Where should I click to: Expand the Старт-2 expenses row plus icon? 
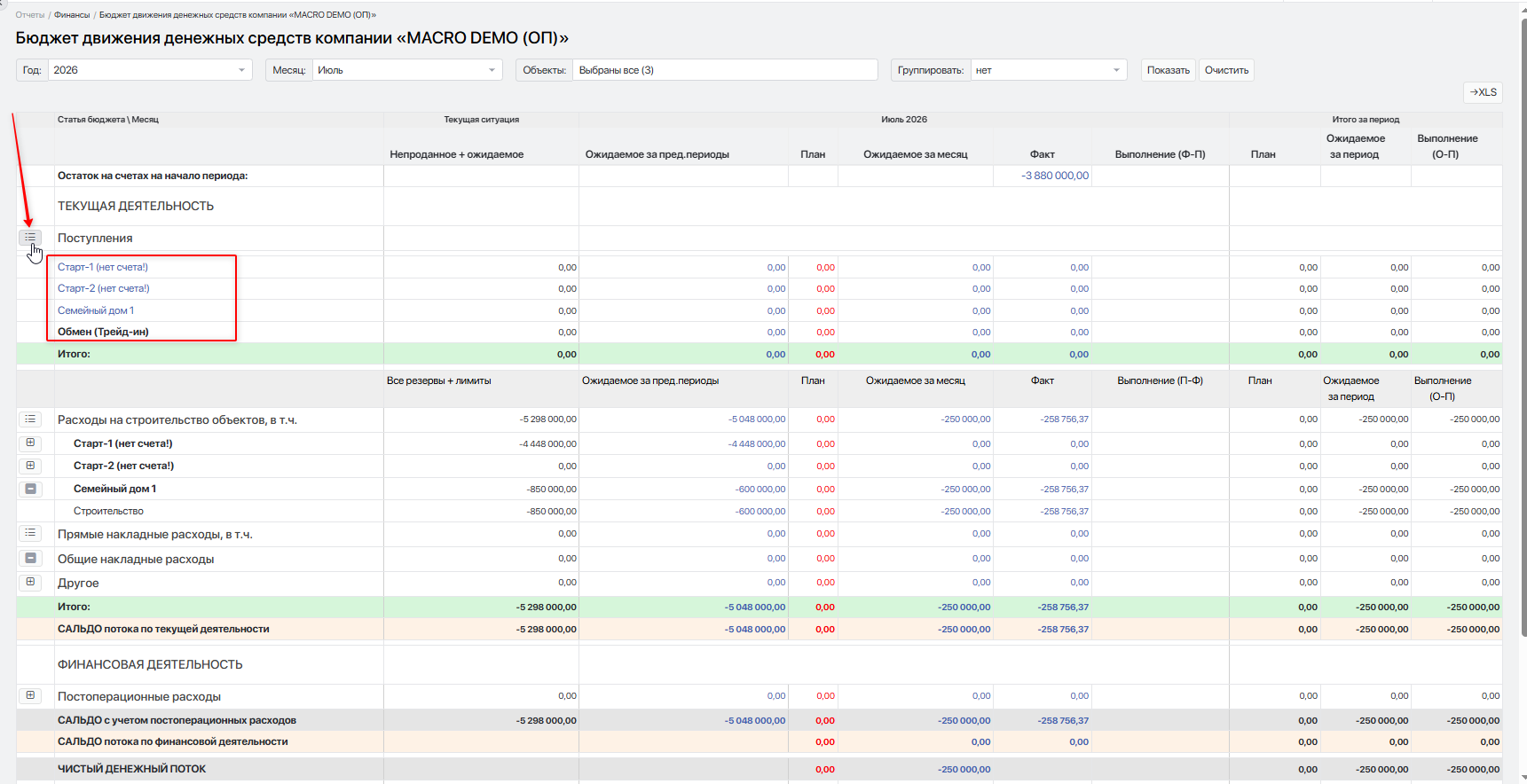[30, 466]
